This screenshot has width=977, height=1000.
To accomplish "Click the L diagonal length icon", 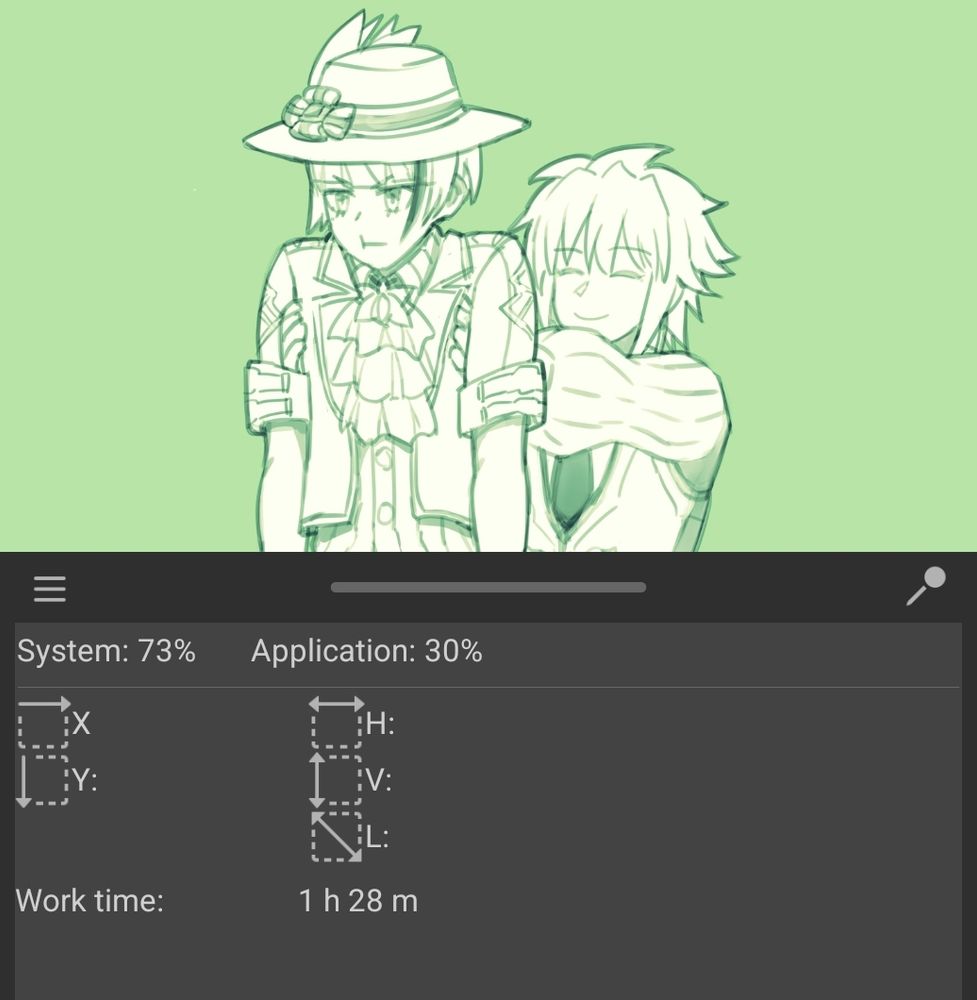I will point(336,837).
